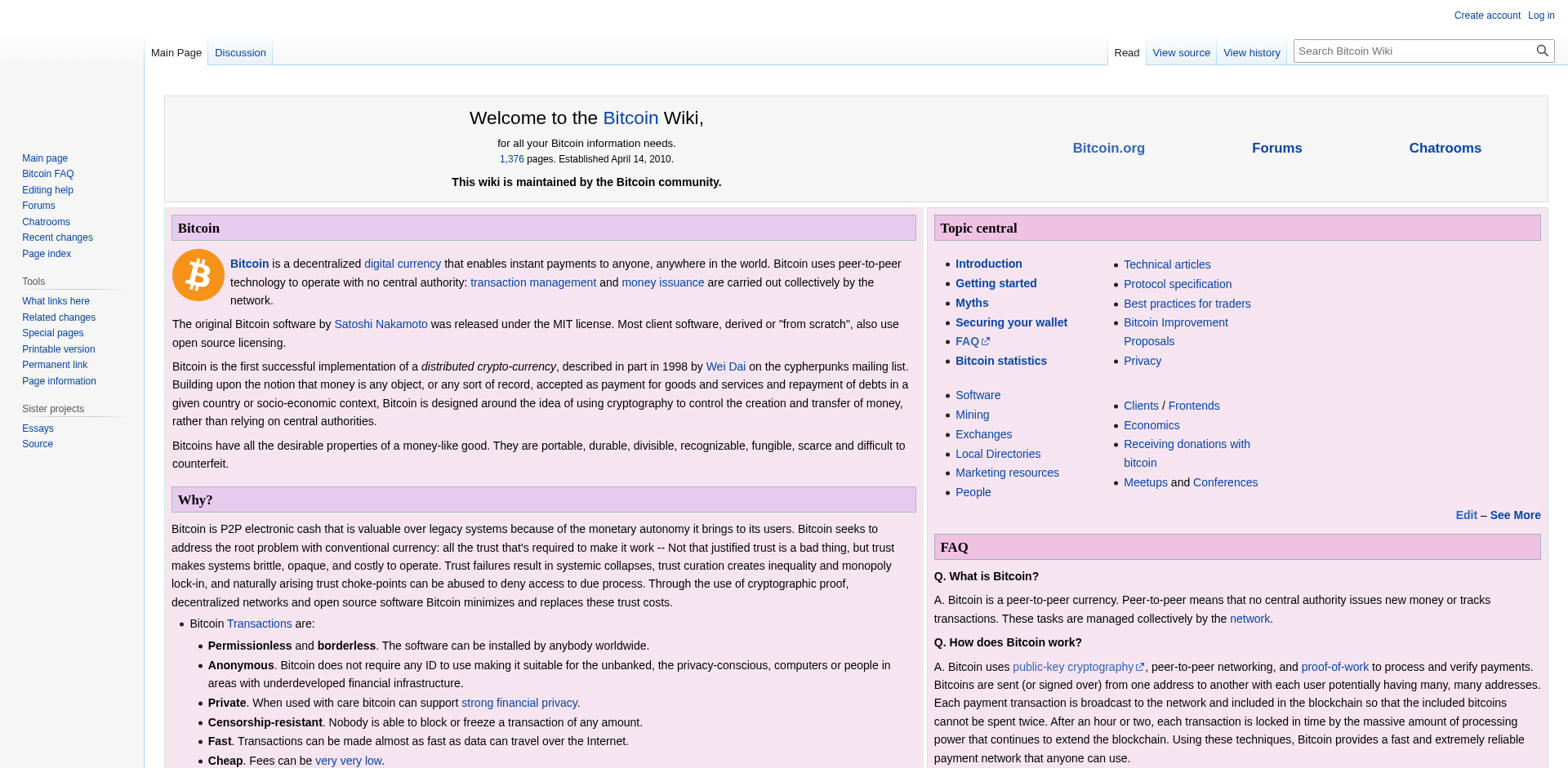Open the Main Page tab
The image size is (1568, 768).
tap(176, 53)
